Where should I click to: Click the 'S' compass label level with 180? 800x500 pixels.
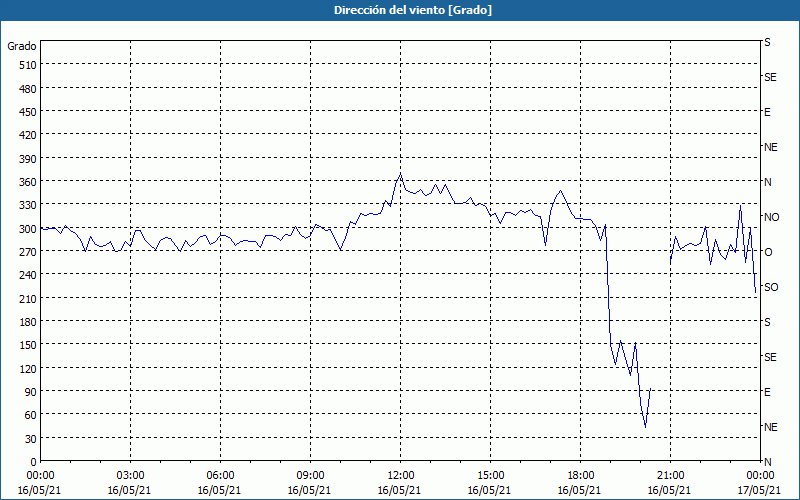[767, 322]
